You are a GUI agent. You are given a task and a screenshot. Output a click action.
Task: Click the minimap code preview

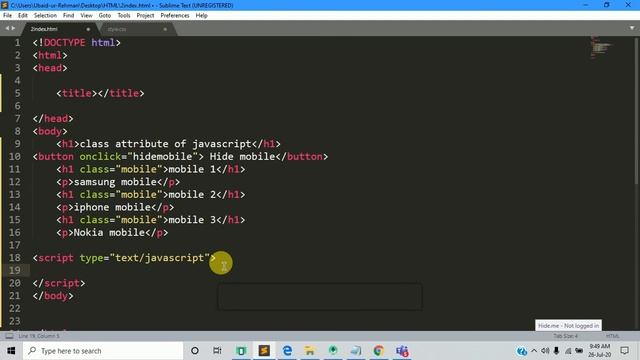[601, 47]
